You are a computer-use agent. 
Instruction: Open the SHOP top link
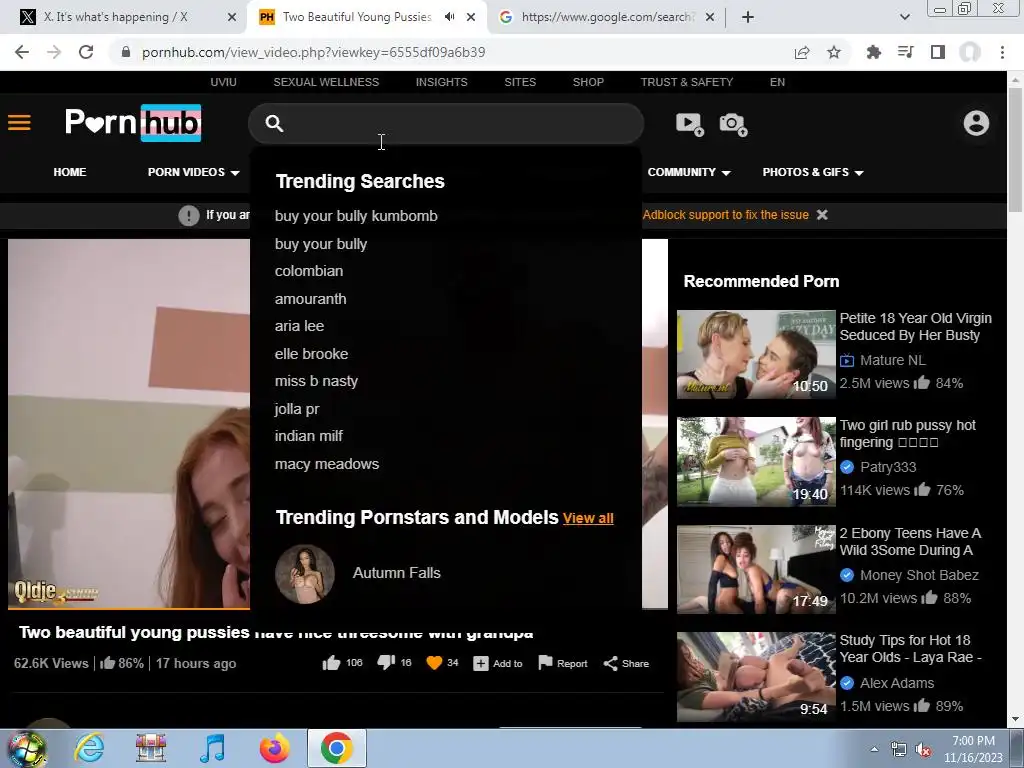(588, 82)
